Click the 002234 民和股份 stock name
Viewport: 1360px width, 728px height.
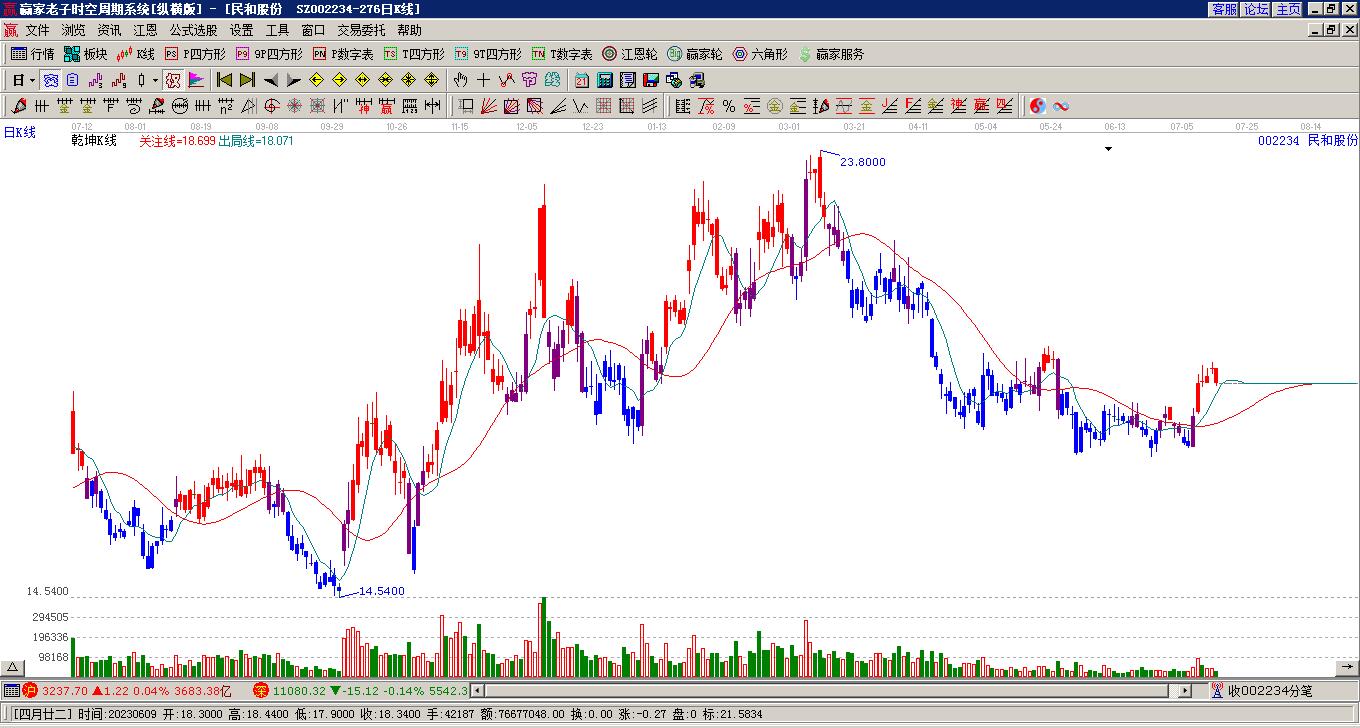coord(1308,141)
